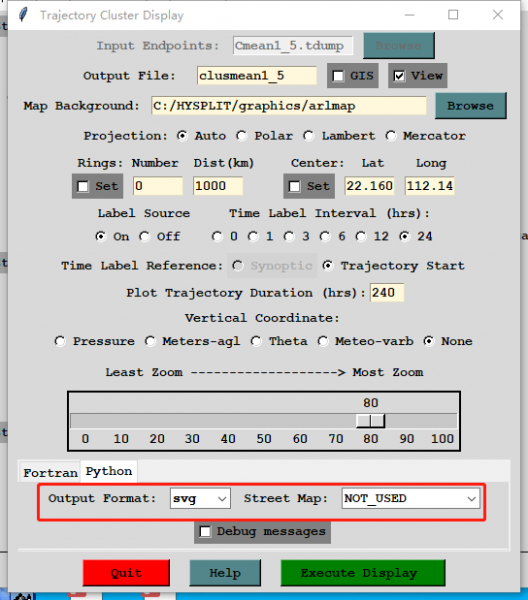Enable the GIS checkbox

click(338, 76)
